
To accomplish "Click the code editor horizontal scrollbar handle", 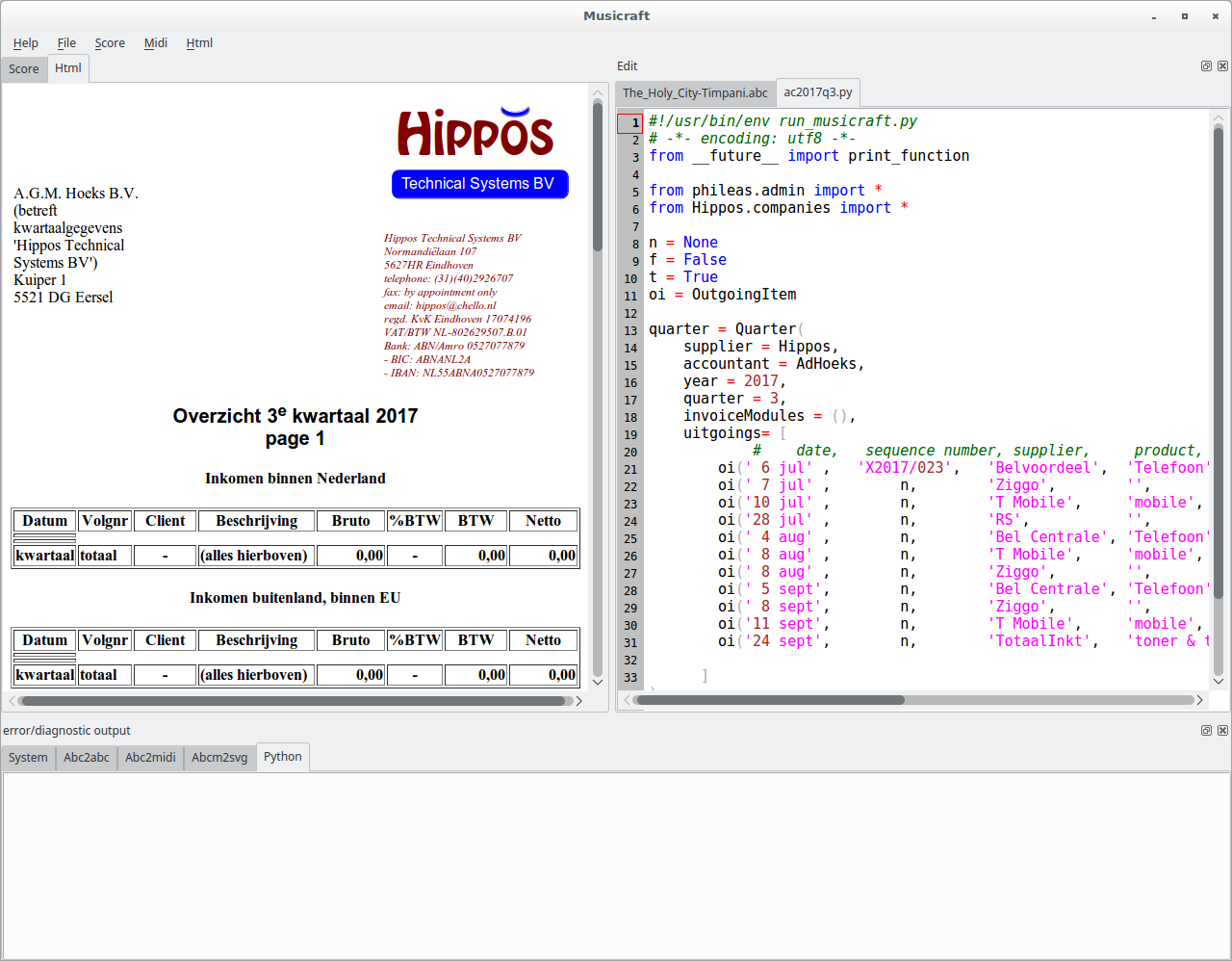I will 771,700.
